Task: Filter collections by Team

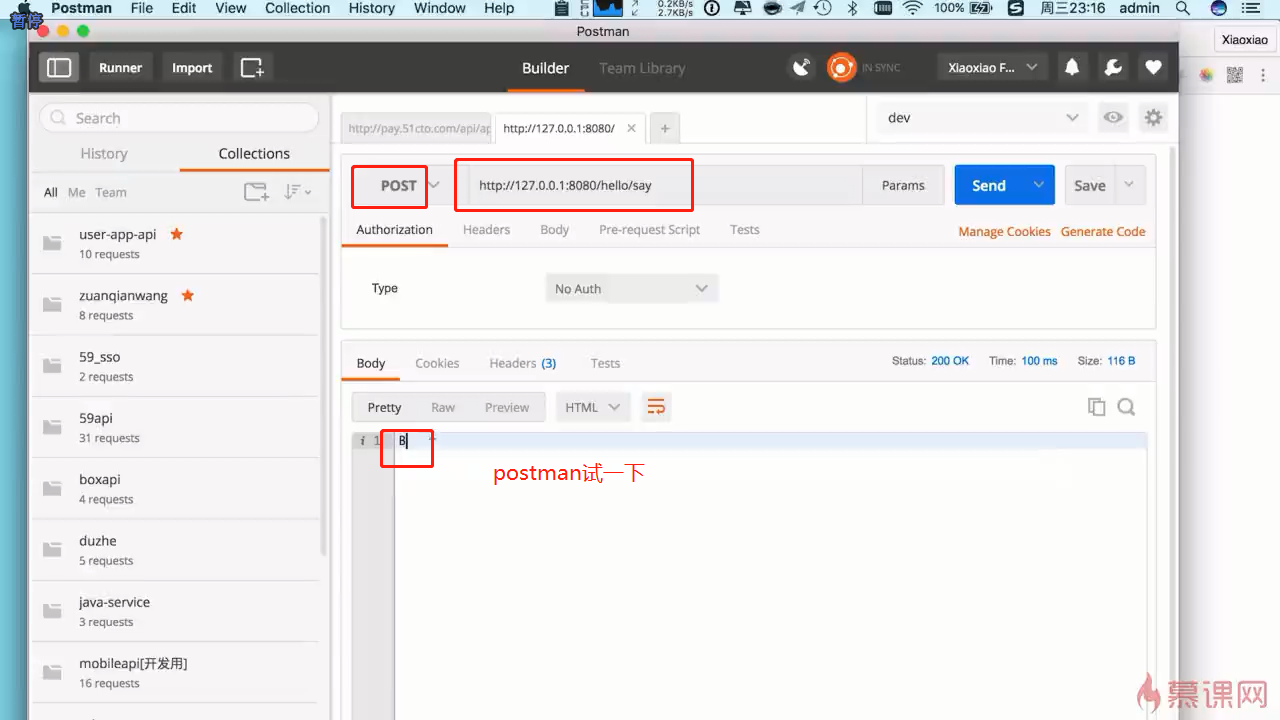Action: [111, 192]
